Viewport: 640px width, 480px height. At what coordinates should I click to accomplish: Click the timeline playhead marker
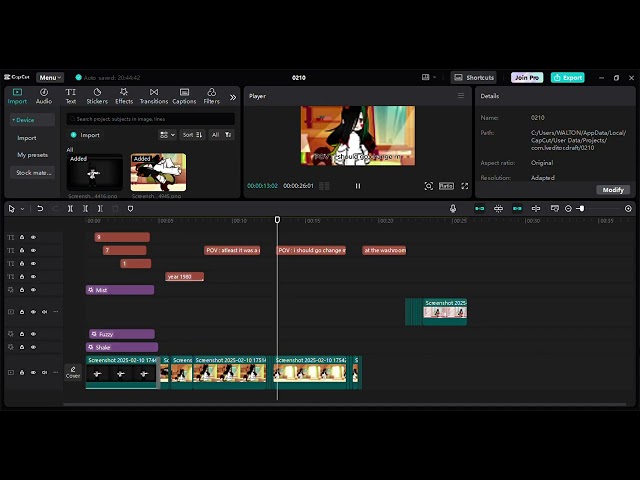click(277, 220)
